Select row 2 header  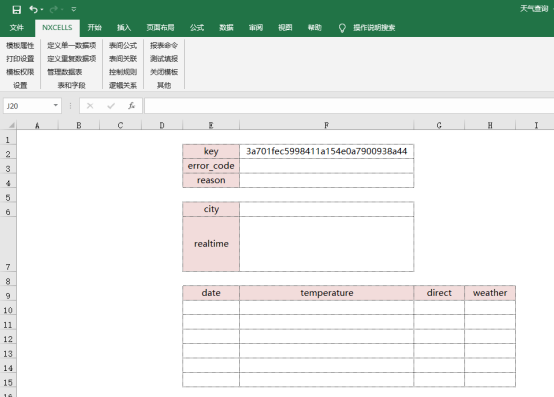coord(8,152)
